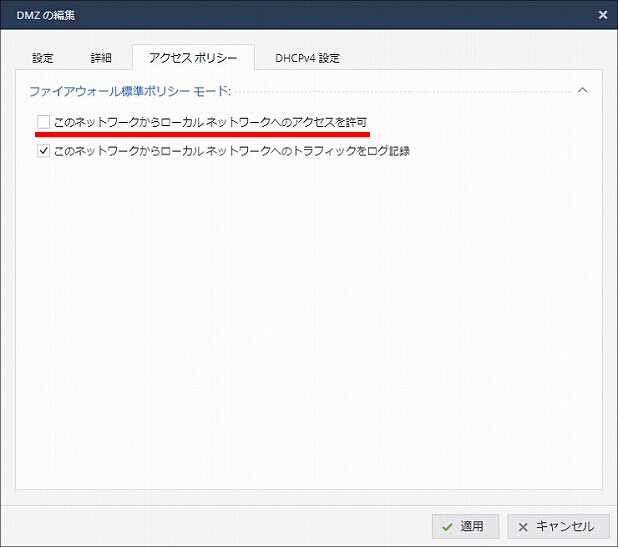Collapse the ファイアウォール標準ポリシー モード section
The height and width of the screenshot is (547, 618).
pyautogui.click(x=582, y=90)
